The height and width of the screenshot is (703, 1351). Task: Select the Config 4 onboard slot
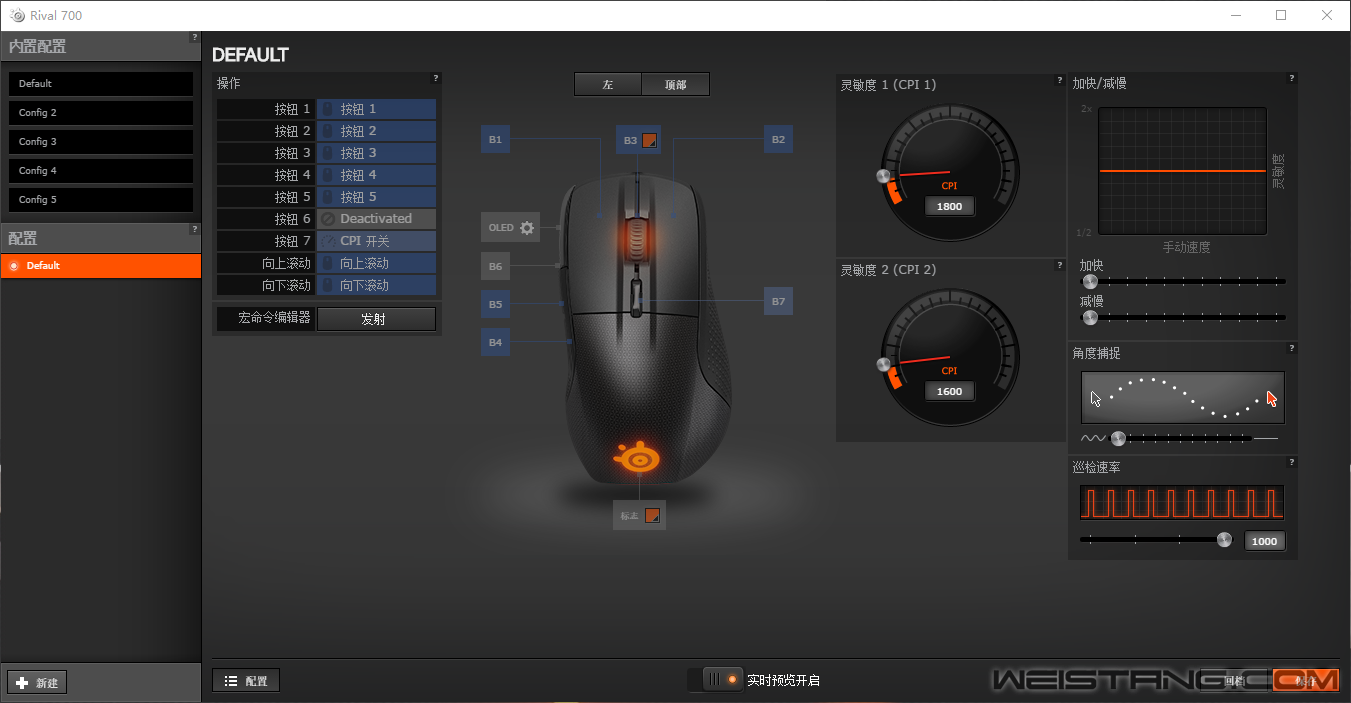[x=101, y=171]
